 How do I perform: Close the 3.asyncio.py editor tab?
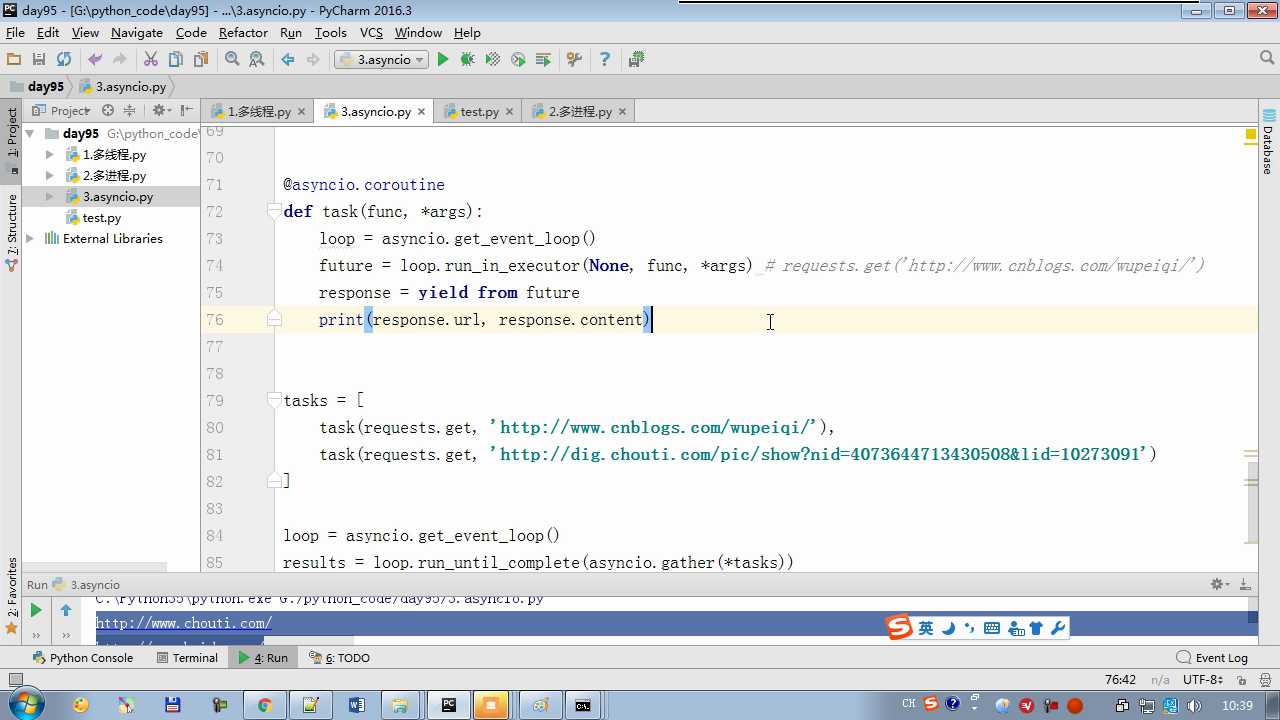[422, 112]
